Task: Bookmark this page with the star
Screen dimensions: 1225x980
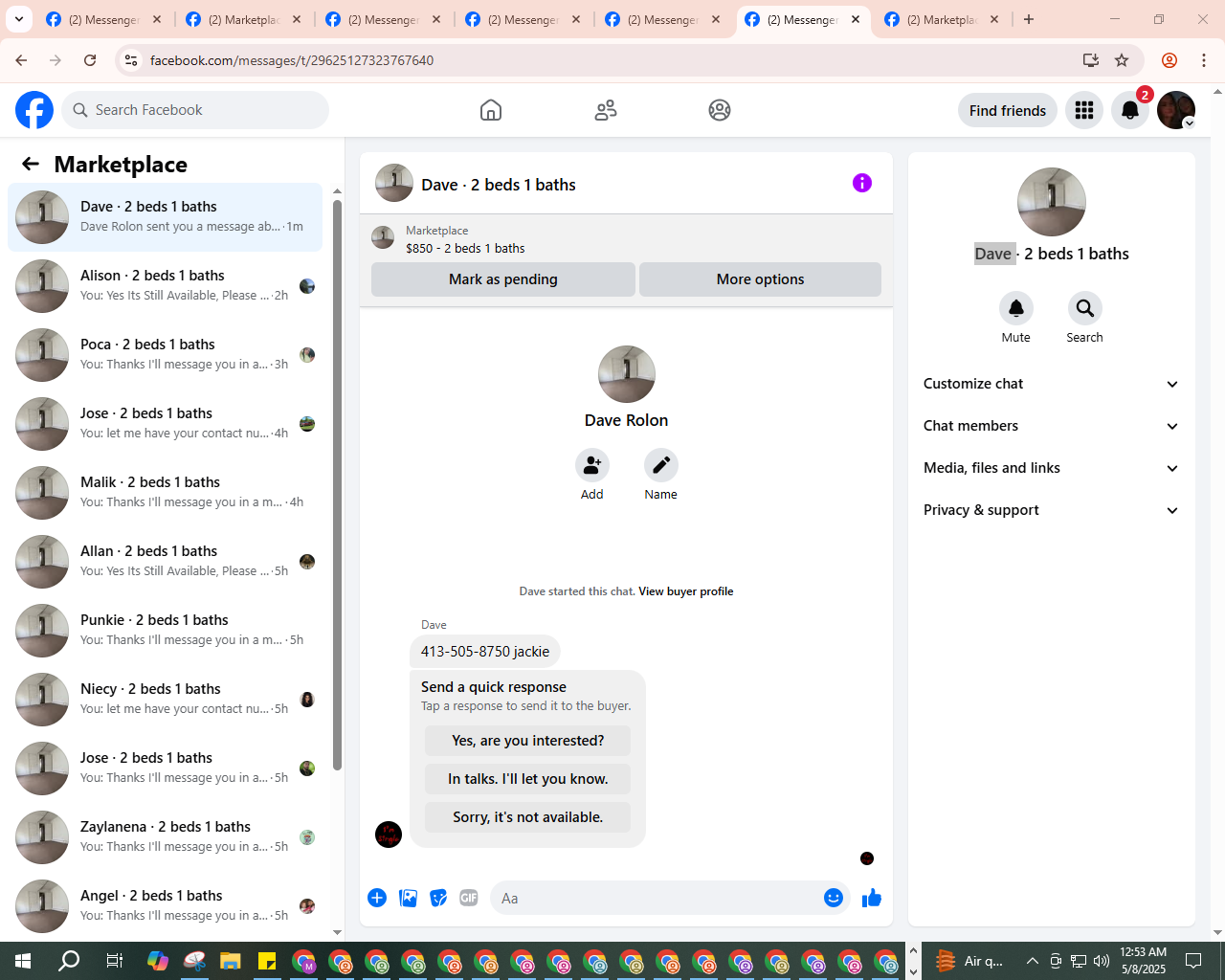Action: [1122, 60]
